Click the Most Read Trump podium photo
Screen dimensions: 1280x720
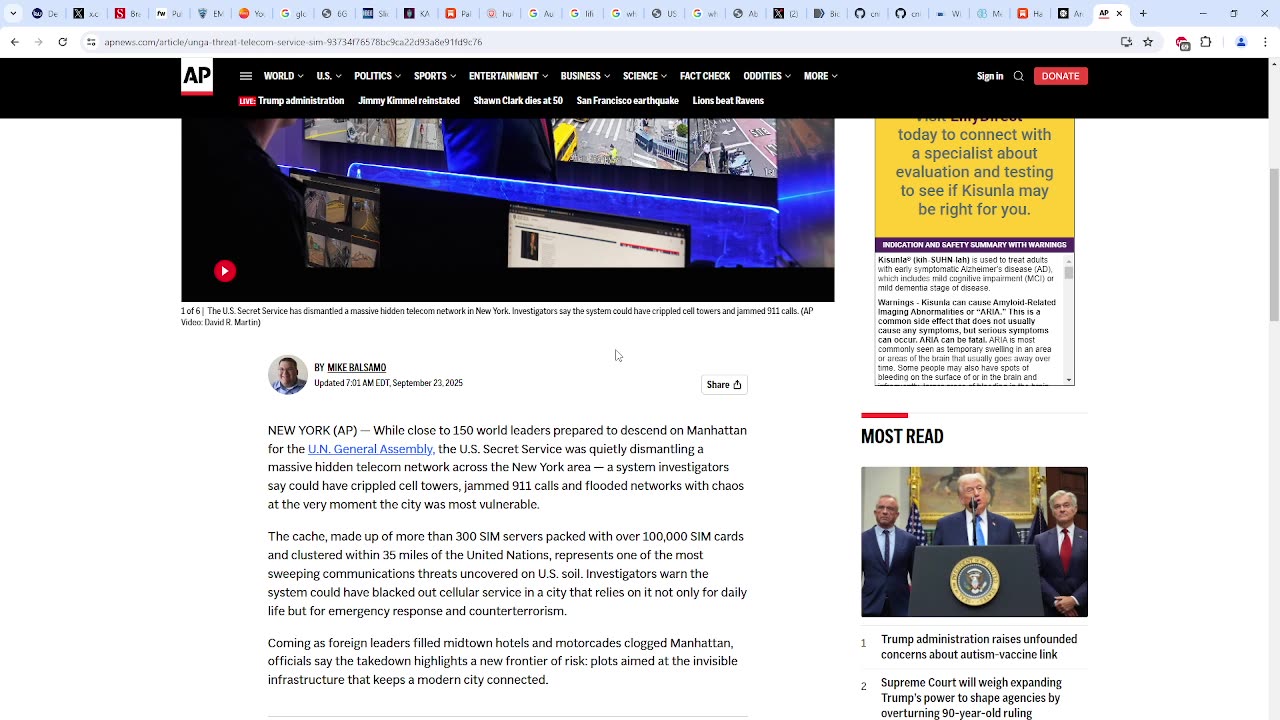tap(974, 542)
